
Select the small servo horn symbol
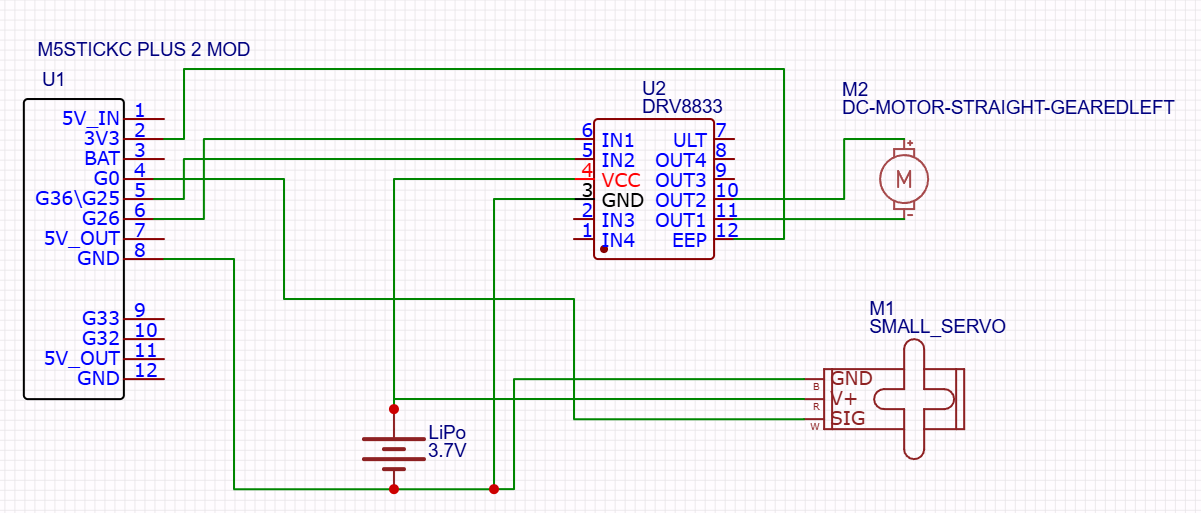914,399
